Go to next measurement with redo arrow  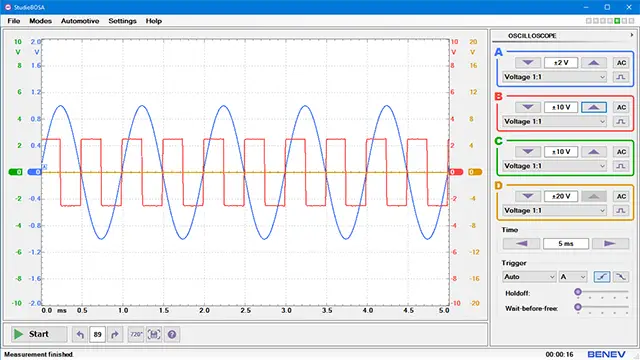point(115,335)
